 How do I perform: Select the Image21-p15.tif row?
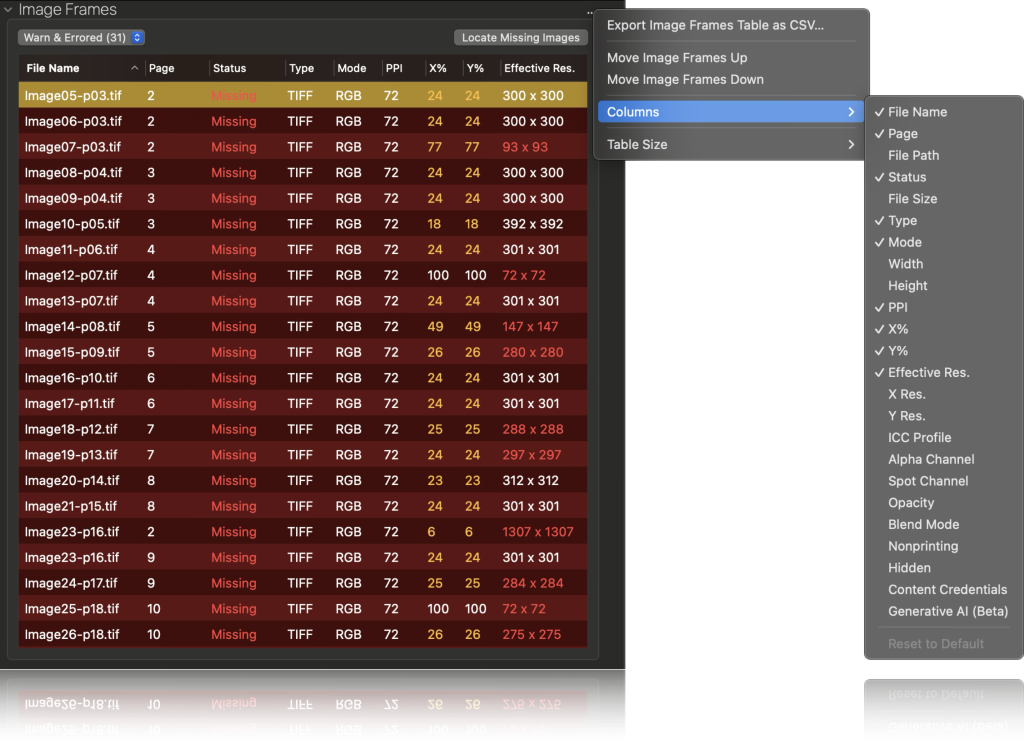point(302,506)
